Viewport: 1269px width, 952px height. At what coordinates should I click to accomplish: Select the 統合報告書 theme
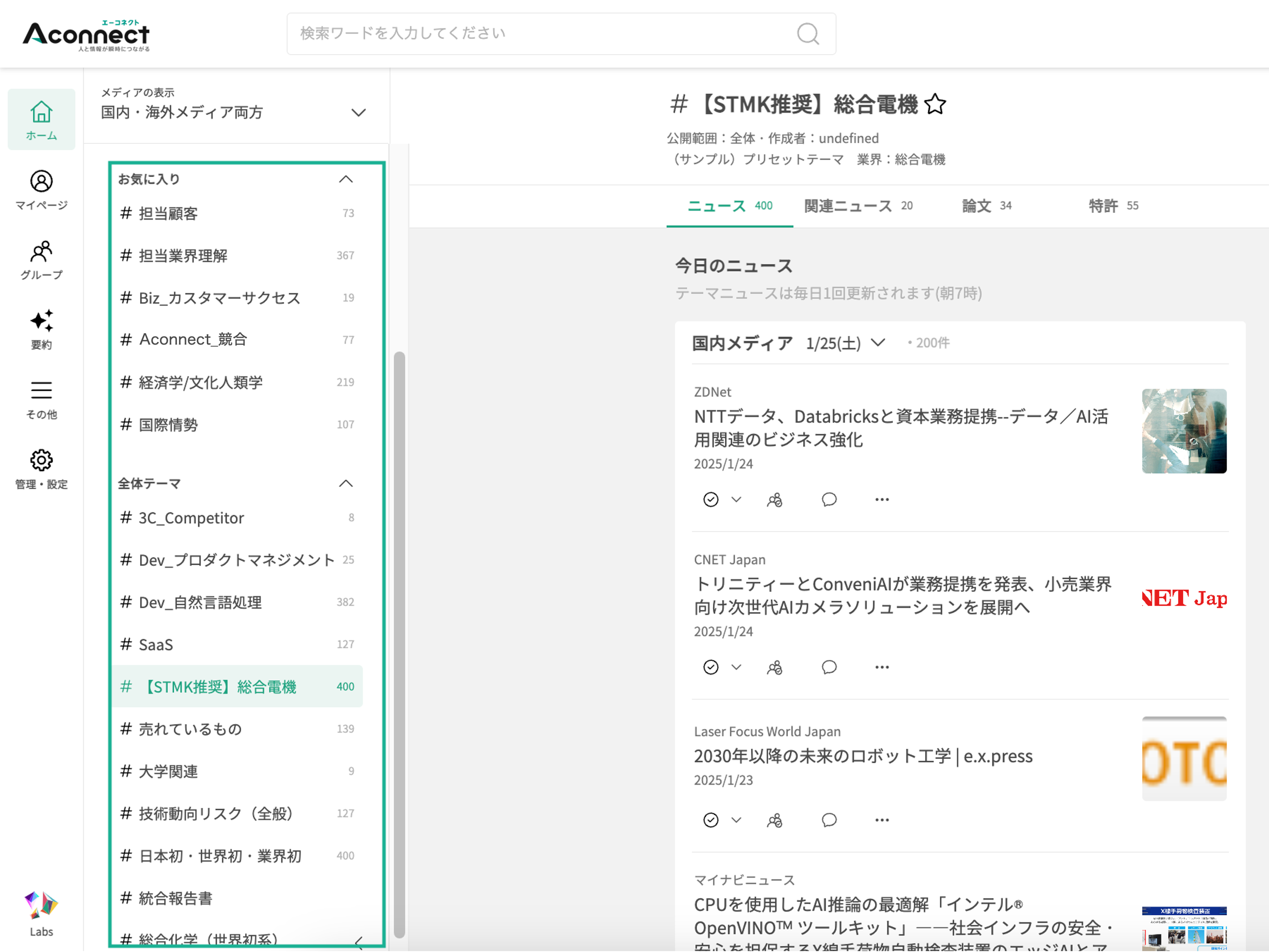237,898
